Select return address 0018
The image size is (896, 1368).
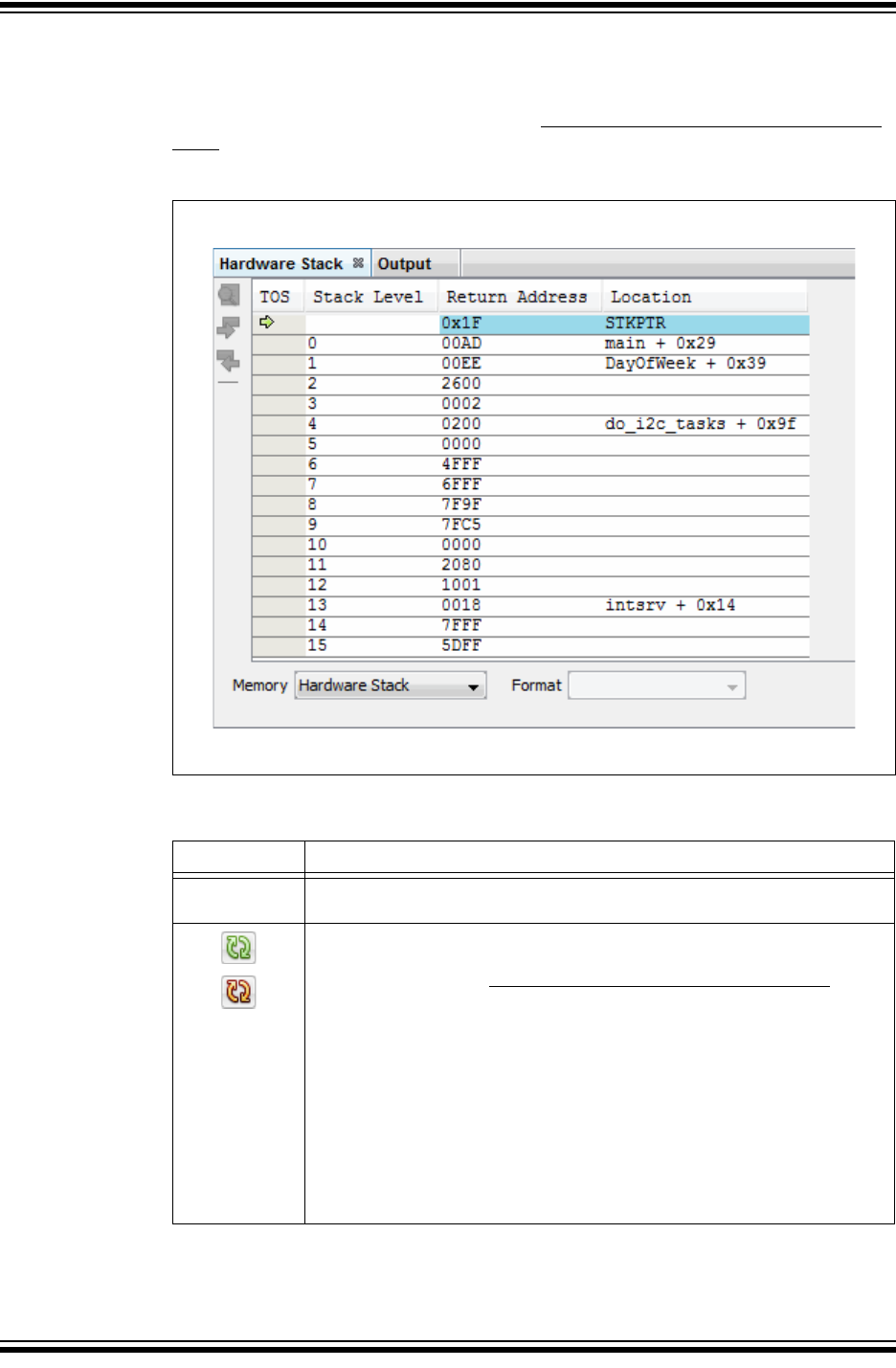(461, 605)
